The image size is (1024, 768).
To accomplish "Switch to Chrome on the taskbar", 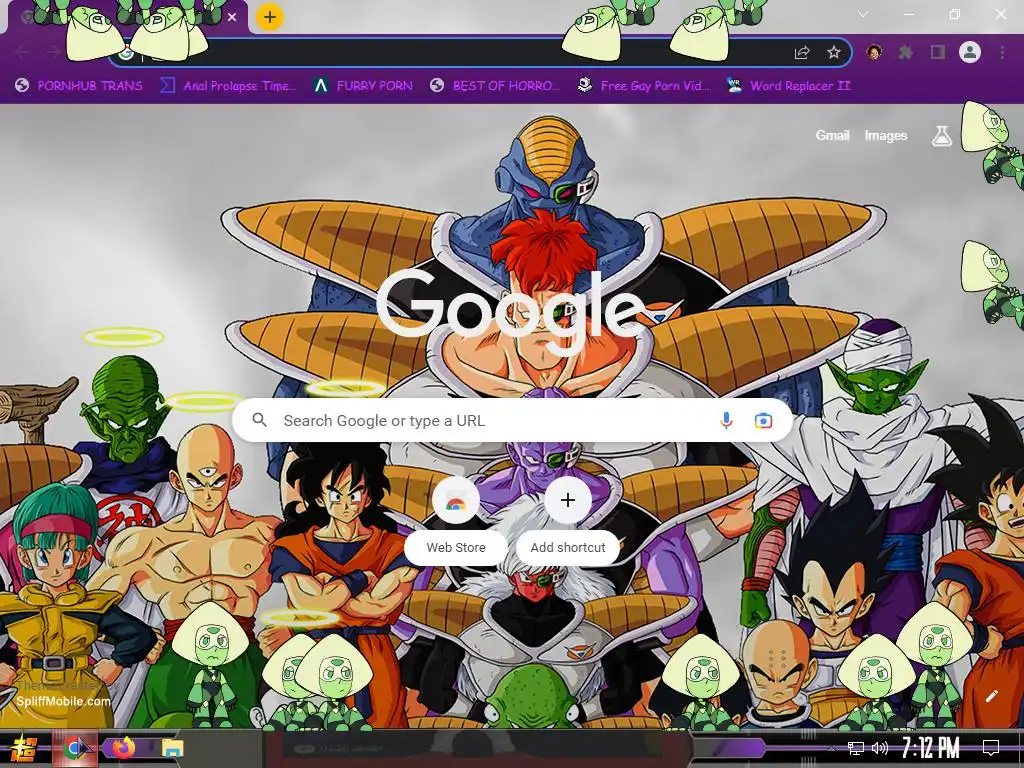I will tap(76, 748).
